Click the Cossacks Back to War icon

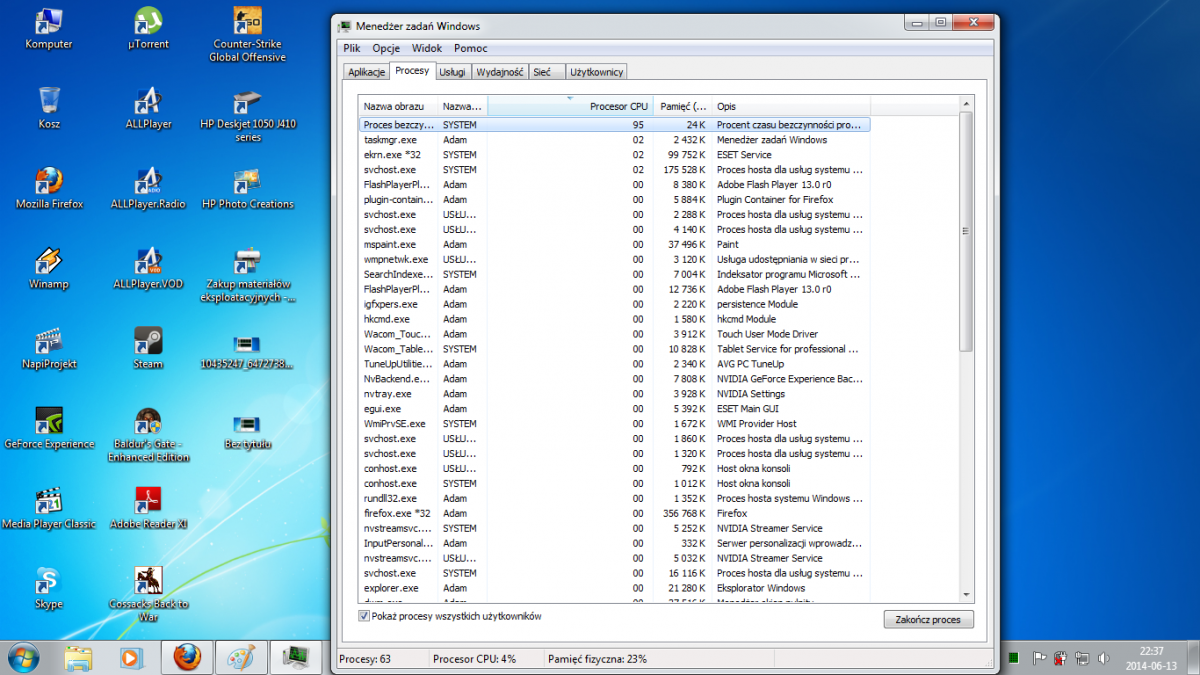[x=148, y=595]
